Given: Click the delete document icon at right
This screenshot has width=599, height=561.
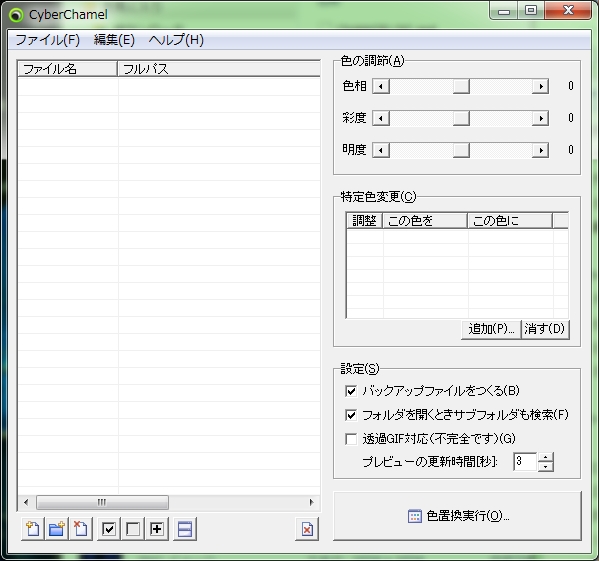Looking at the screenshot, I should [x=307, y=529].
